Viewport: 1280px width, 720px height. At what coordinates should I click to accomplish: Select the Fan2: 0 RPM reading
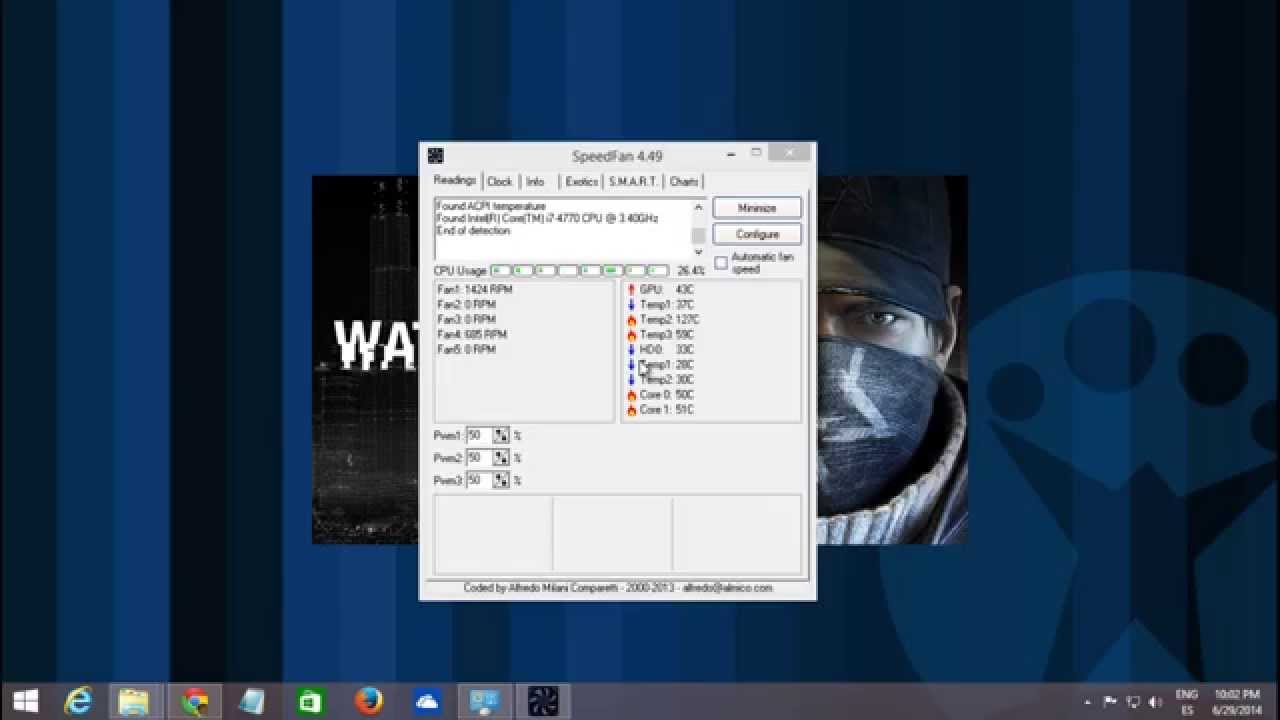(x=466, y=305)
